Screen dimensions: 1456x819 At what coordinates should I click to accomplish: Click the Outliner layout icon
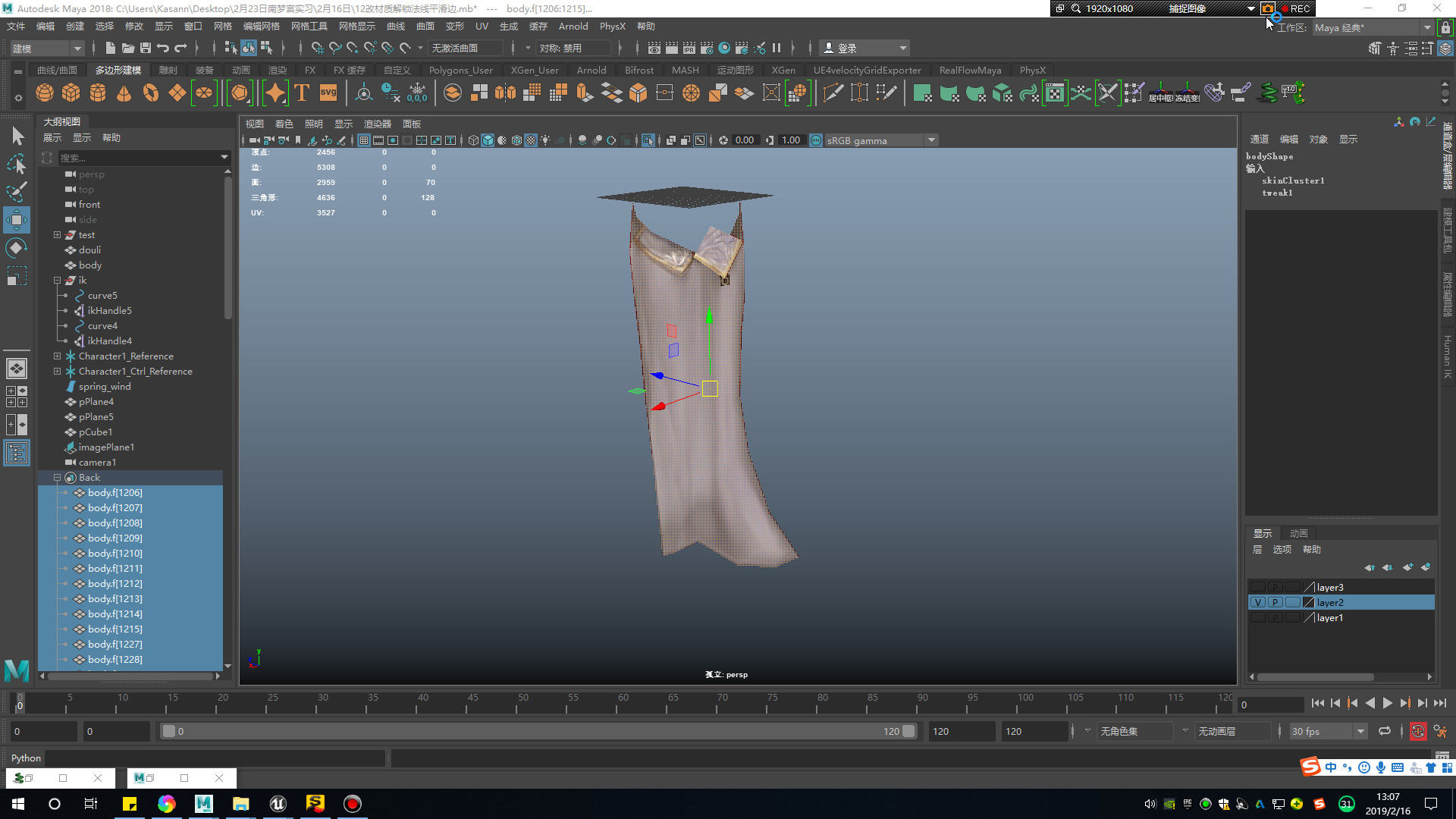point(17,453)
